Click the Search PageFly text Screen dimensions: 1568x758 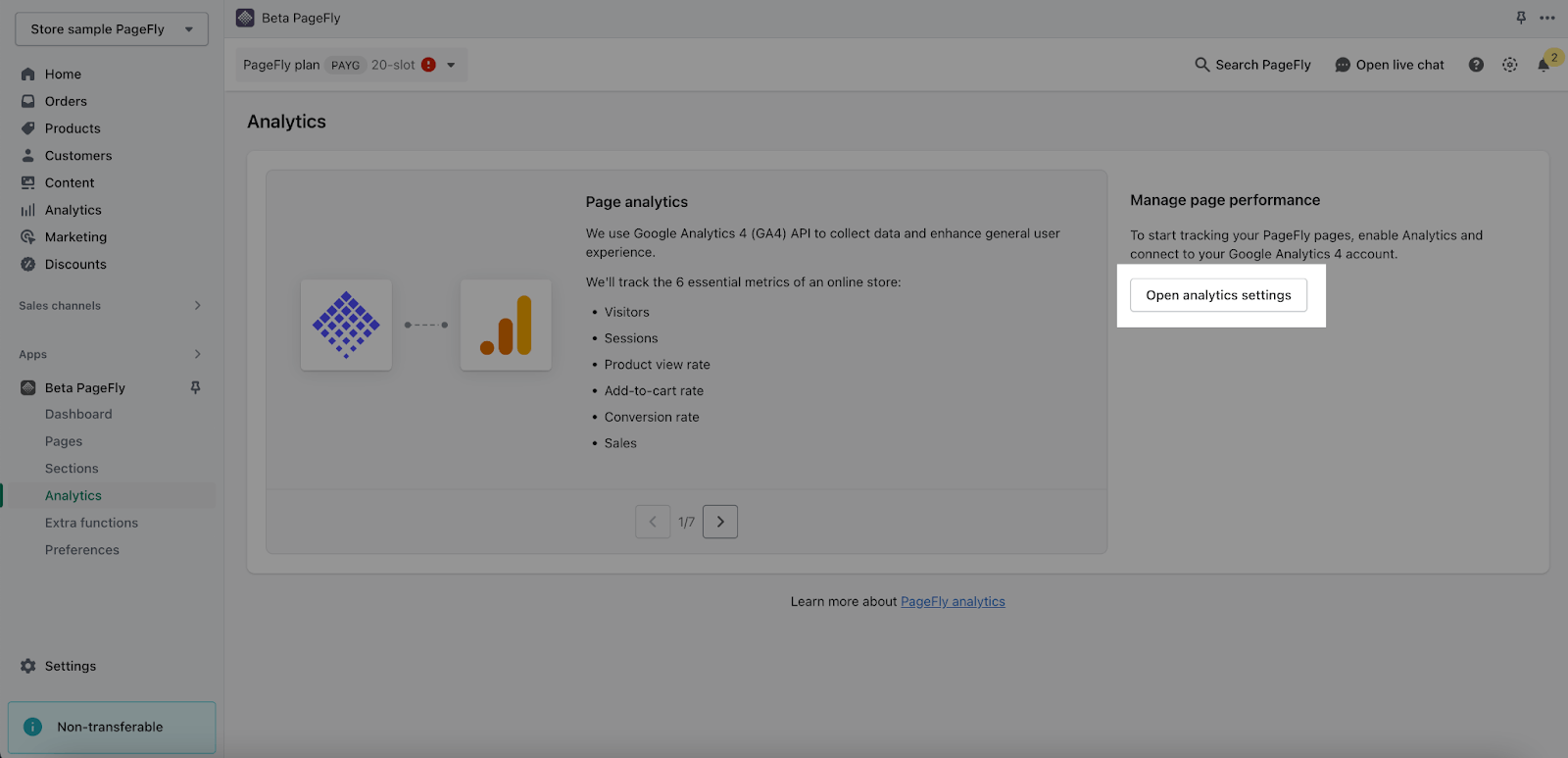(1263, 65)
